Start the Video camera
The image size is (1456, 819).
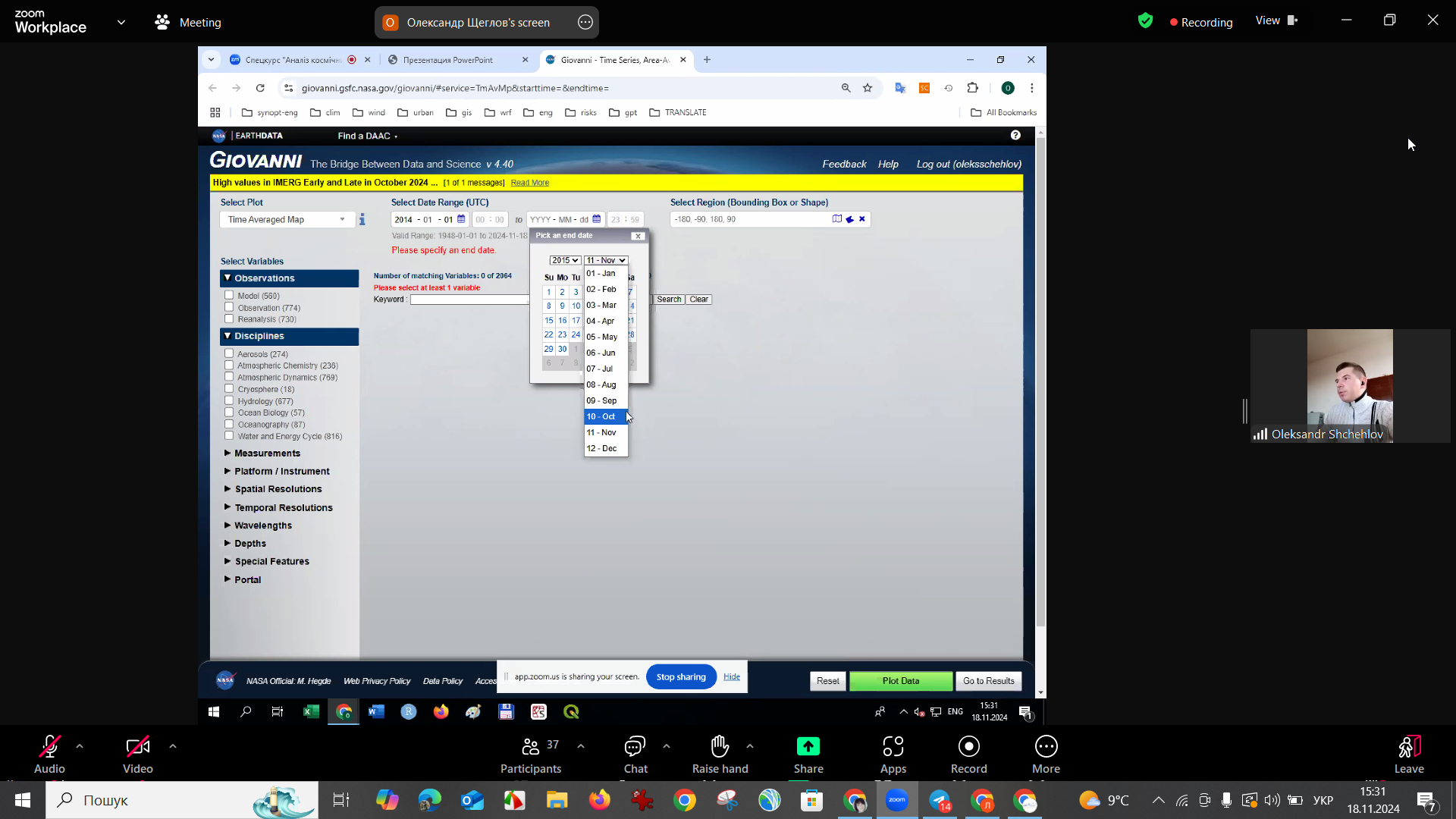137,747
